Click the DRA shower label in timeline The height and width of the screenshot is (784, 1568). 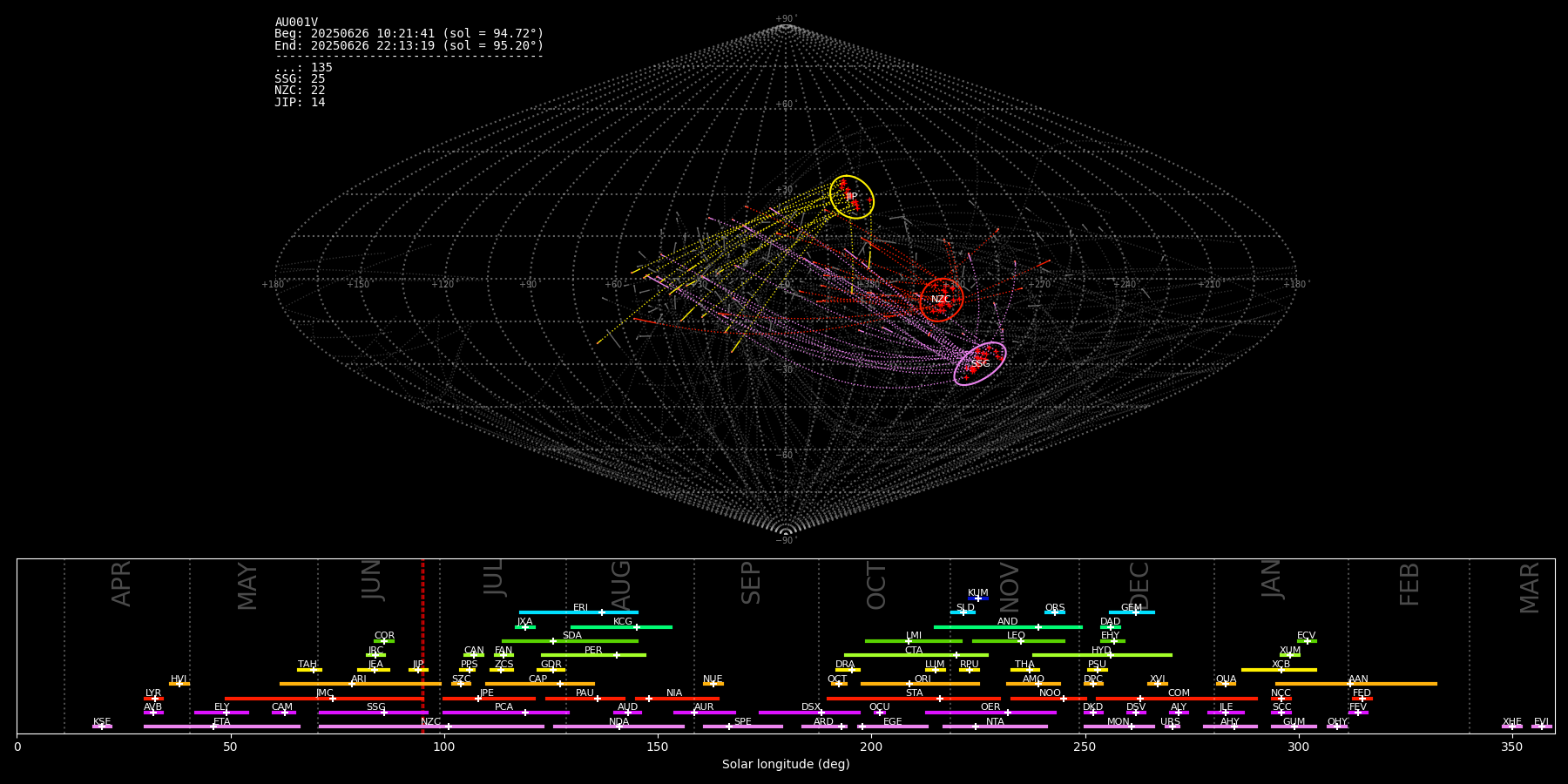click(845, 665)
